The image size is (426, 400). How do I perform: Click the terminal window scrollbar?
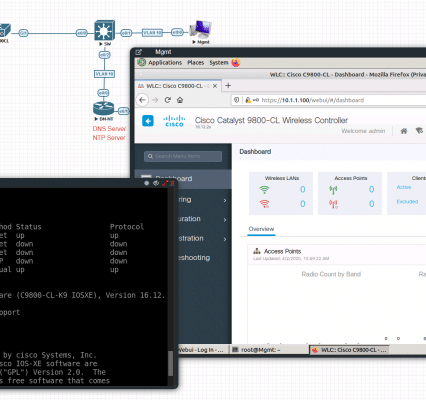point(171,363)
